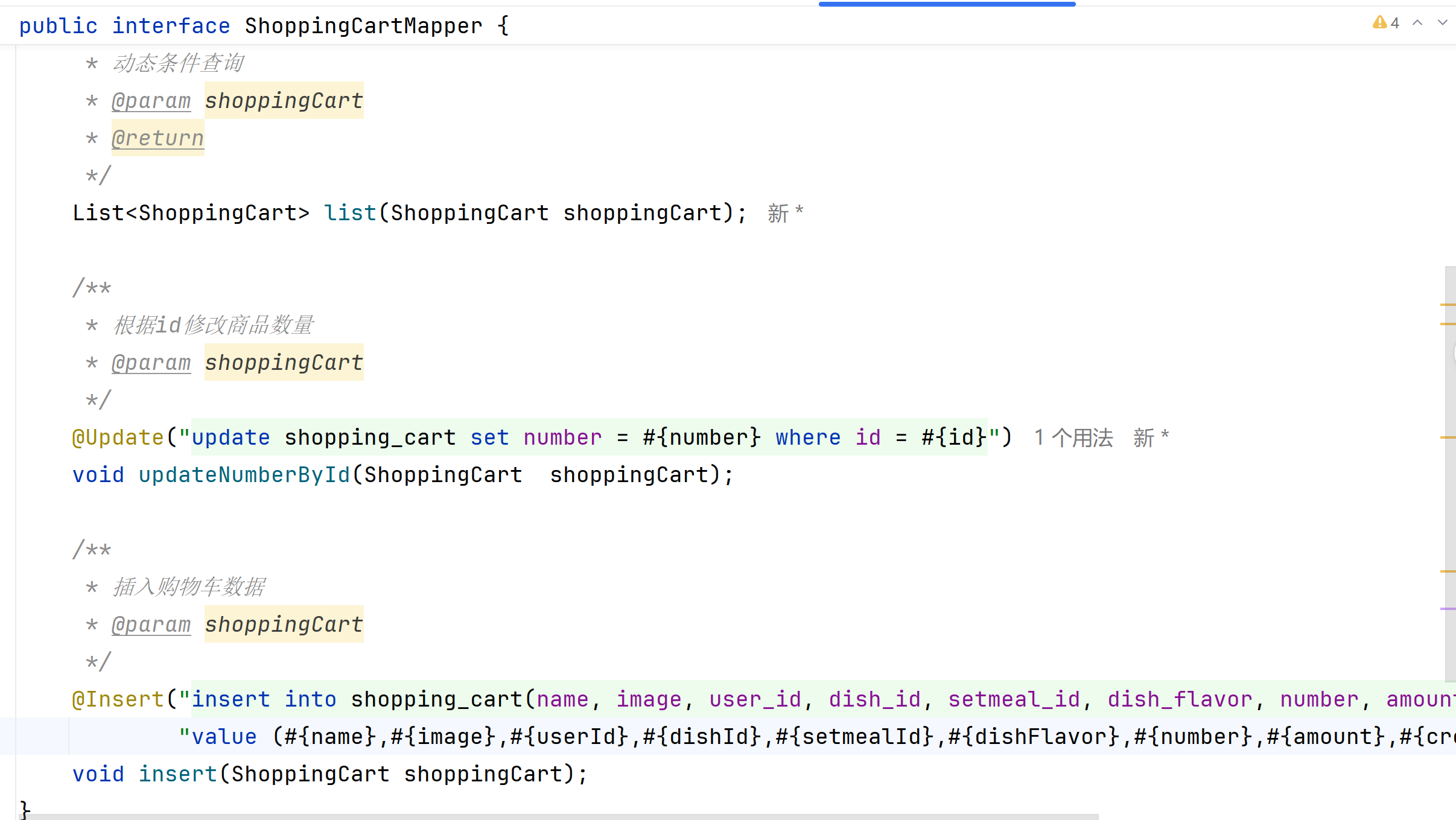Click purple stripe marker in right gutter
Viewport: 1456px width, 820px height.
[x=1447, y=609]
